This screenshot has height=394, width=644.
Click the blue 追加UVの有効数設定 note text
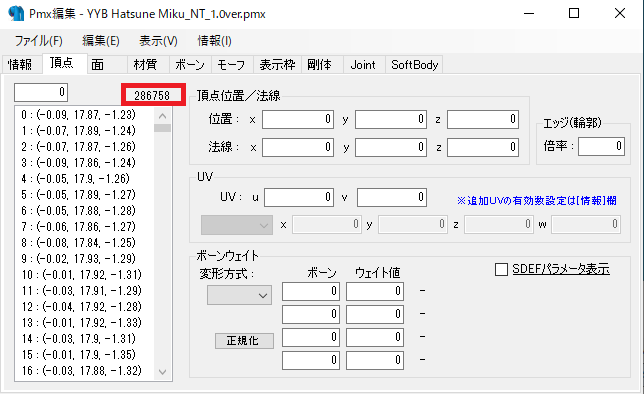click(537, 200)
